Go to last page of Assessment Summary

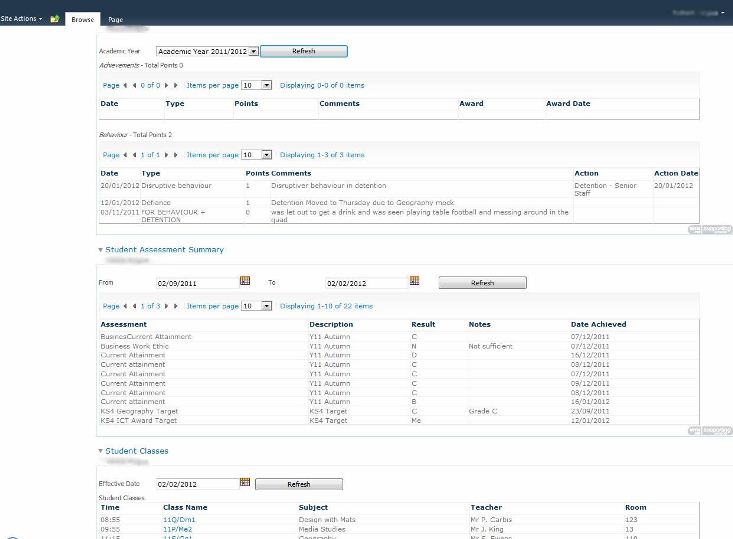(x=176, y=306)
